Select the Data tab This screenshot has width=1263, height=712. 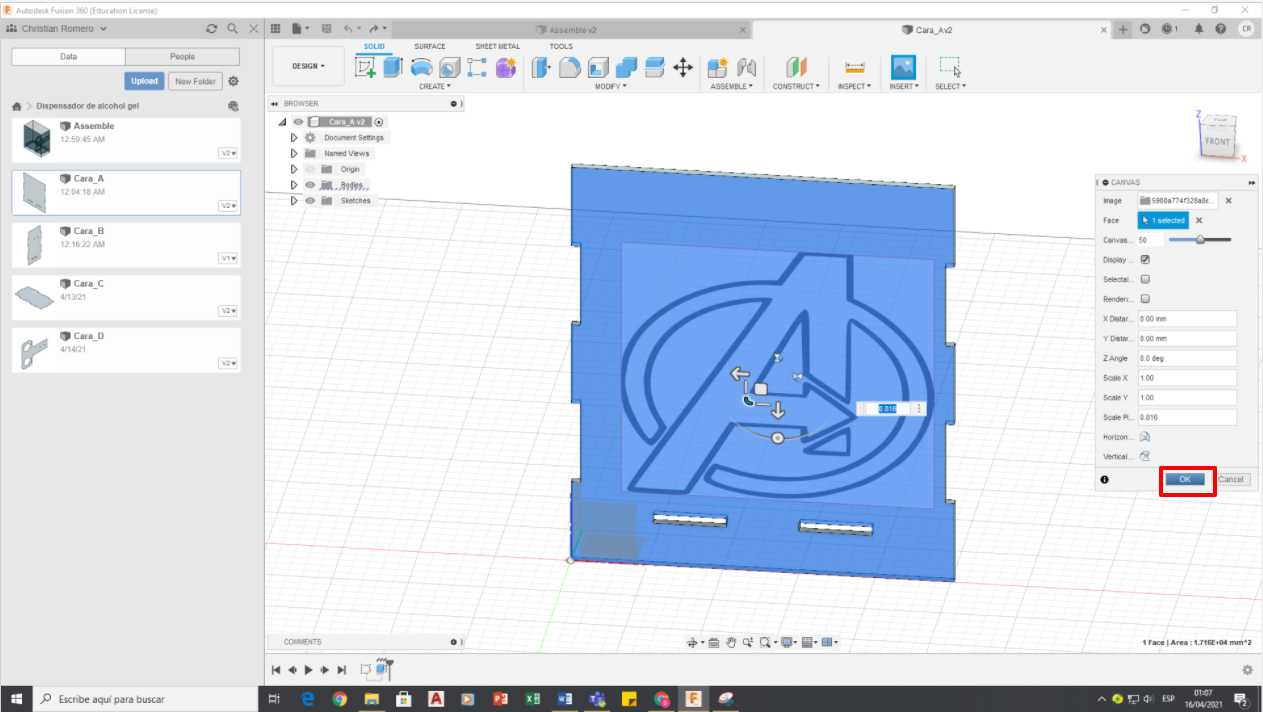[x=69, y=57]
